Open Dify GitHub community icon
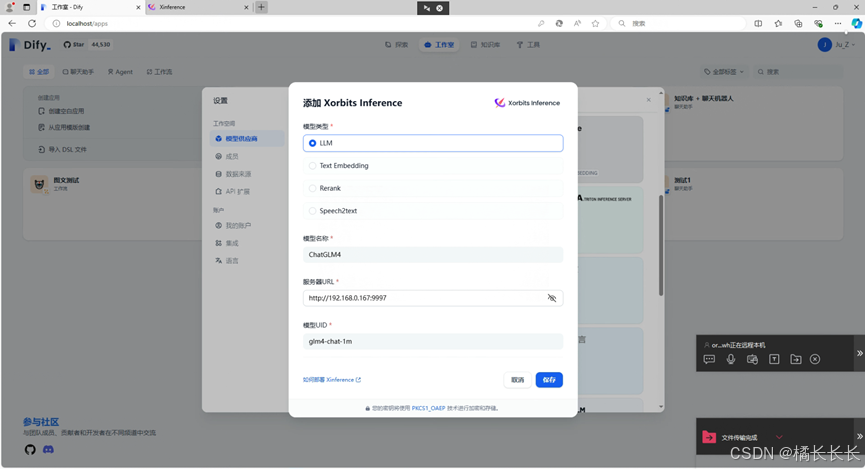Image resolution: width=865 pixels, height=469 pixels. 30,450
